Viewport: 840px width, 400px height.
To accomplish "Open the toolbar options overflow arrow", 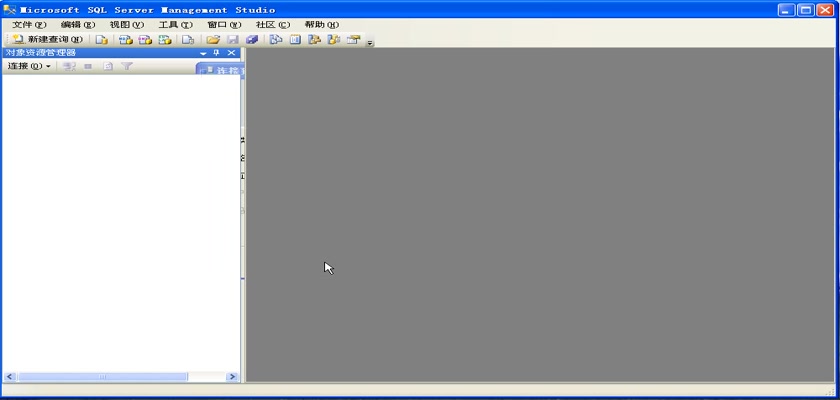I will [x=370, y=43].
